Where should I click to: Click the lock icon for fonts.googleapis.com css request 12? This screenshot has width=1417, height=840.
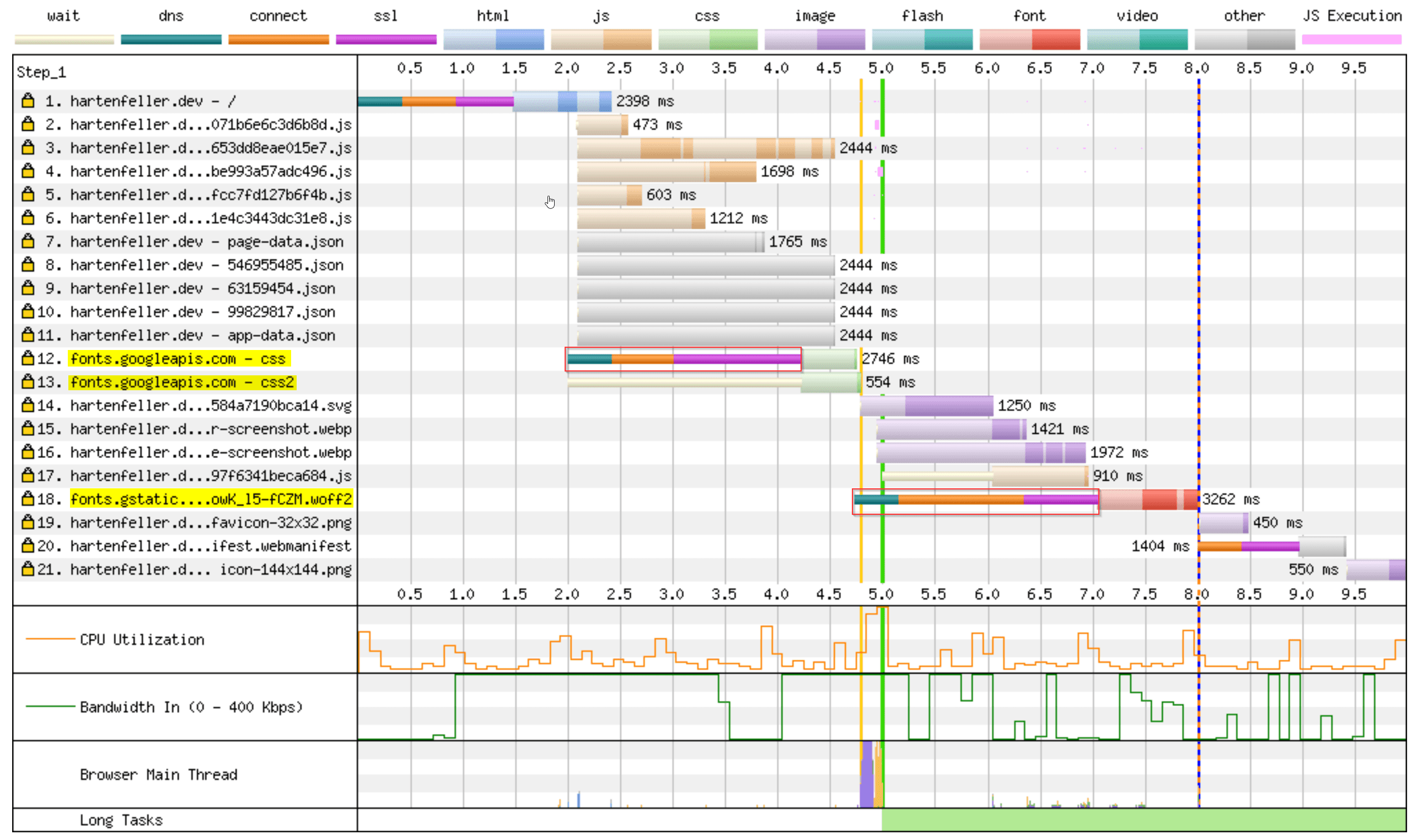tap(28, 358)
